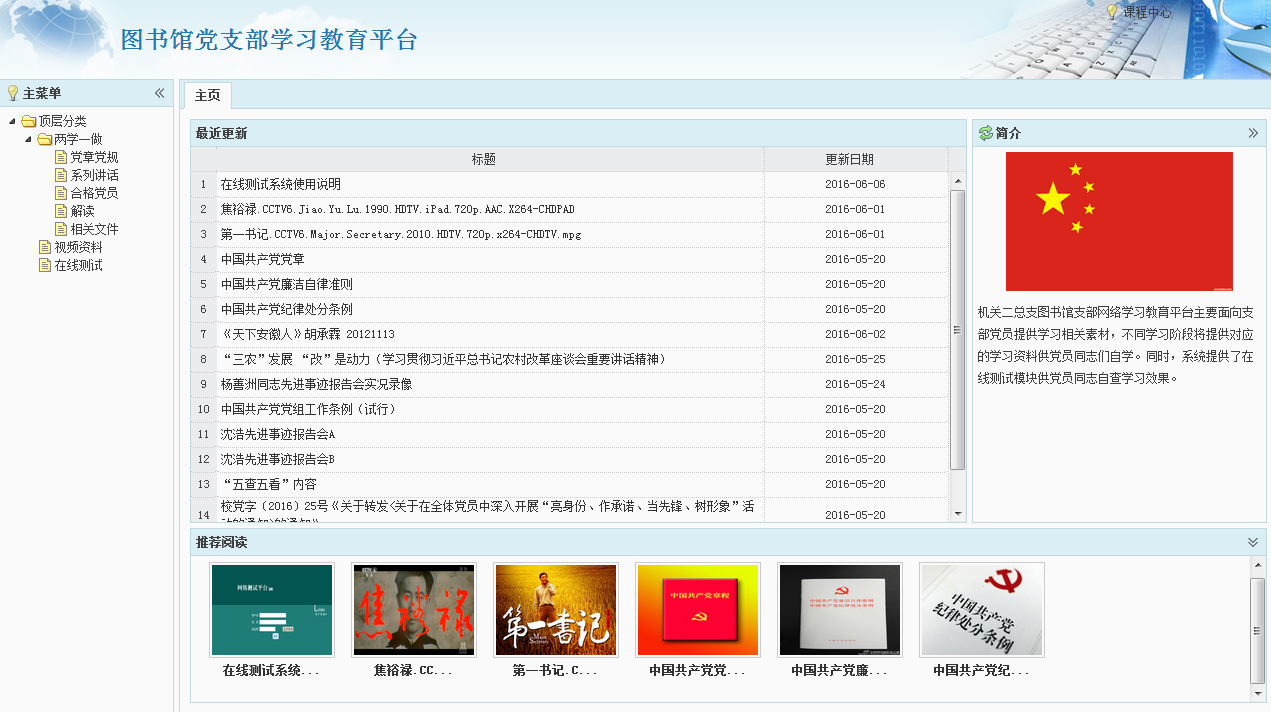This screenshot has width=1271, height=712.
Task: Switch to the 主页 tab
Action: coord(207,95)
